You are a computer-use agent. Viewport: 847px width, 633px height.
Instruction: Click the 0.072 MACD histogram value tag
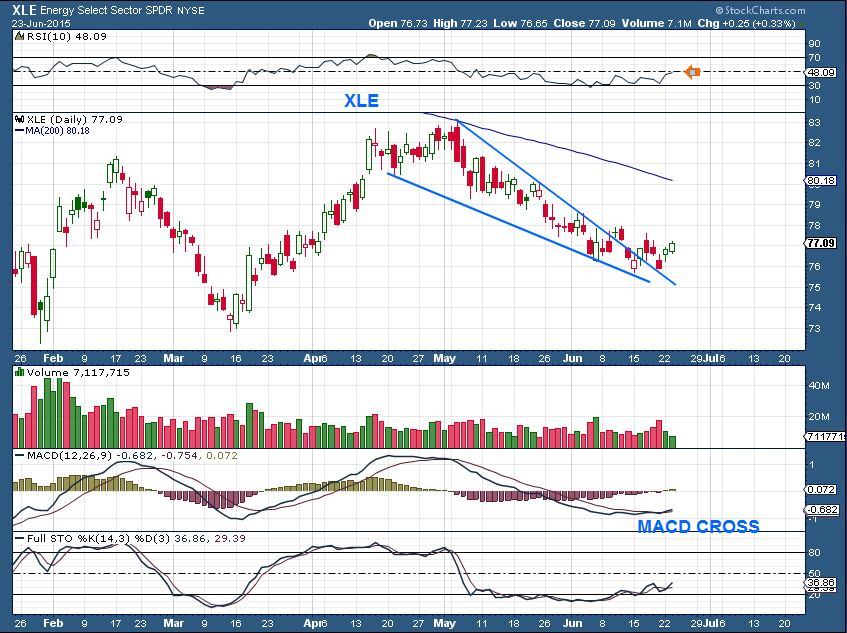[x=822, y=489]
